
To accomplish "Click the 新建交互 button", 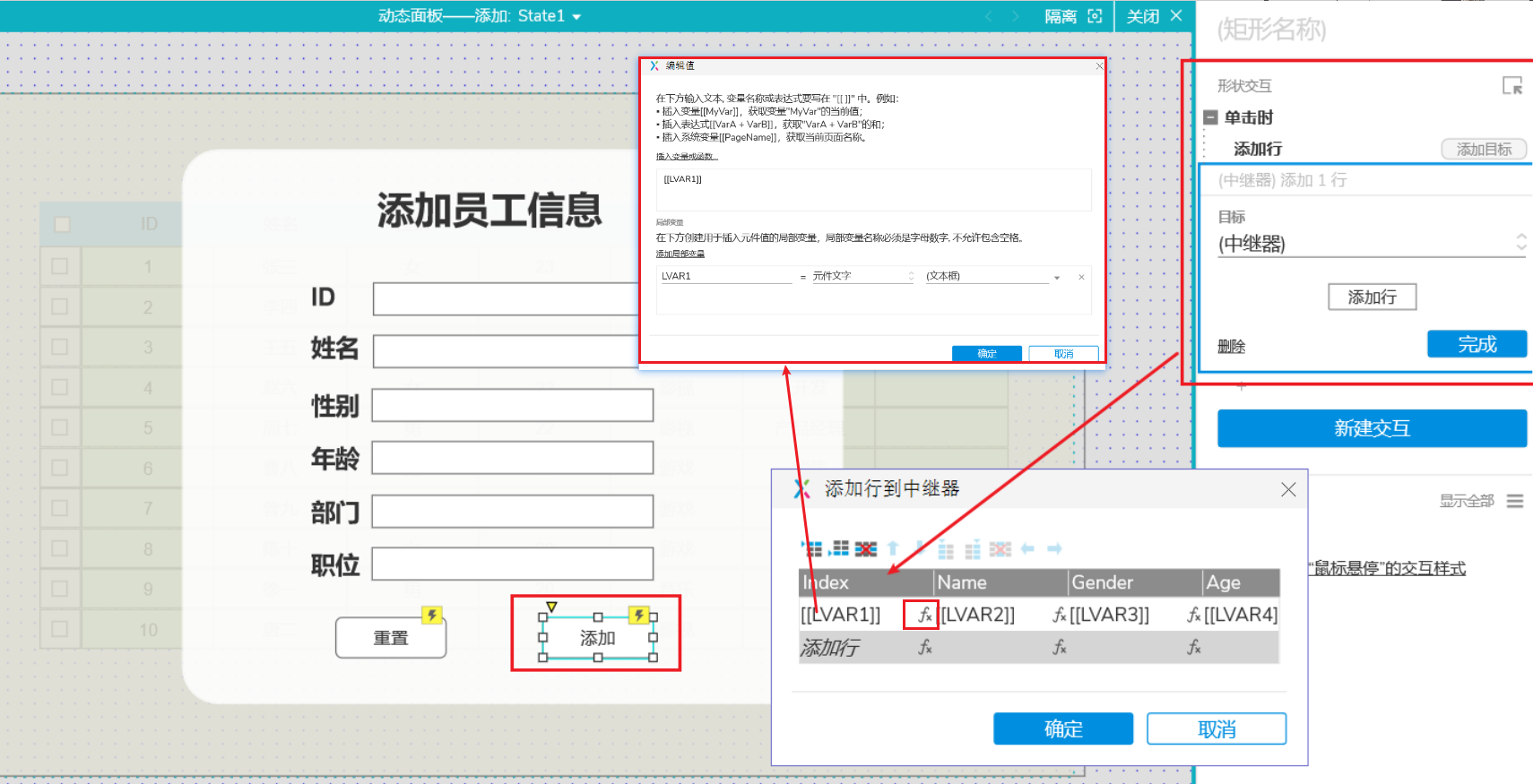I will 1372,428.
